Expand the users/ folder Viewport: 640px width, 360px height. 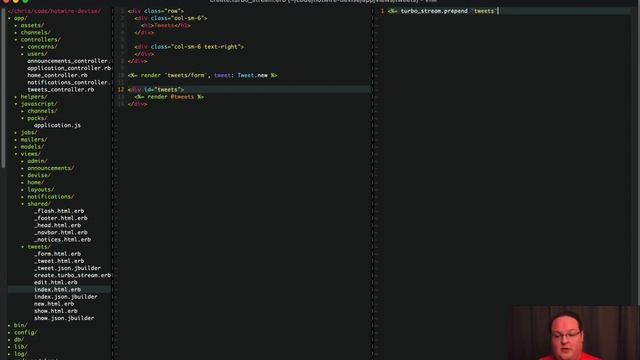point(37,54)
